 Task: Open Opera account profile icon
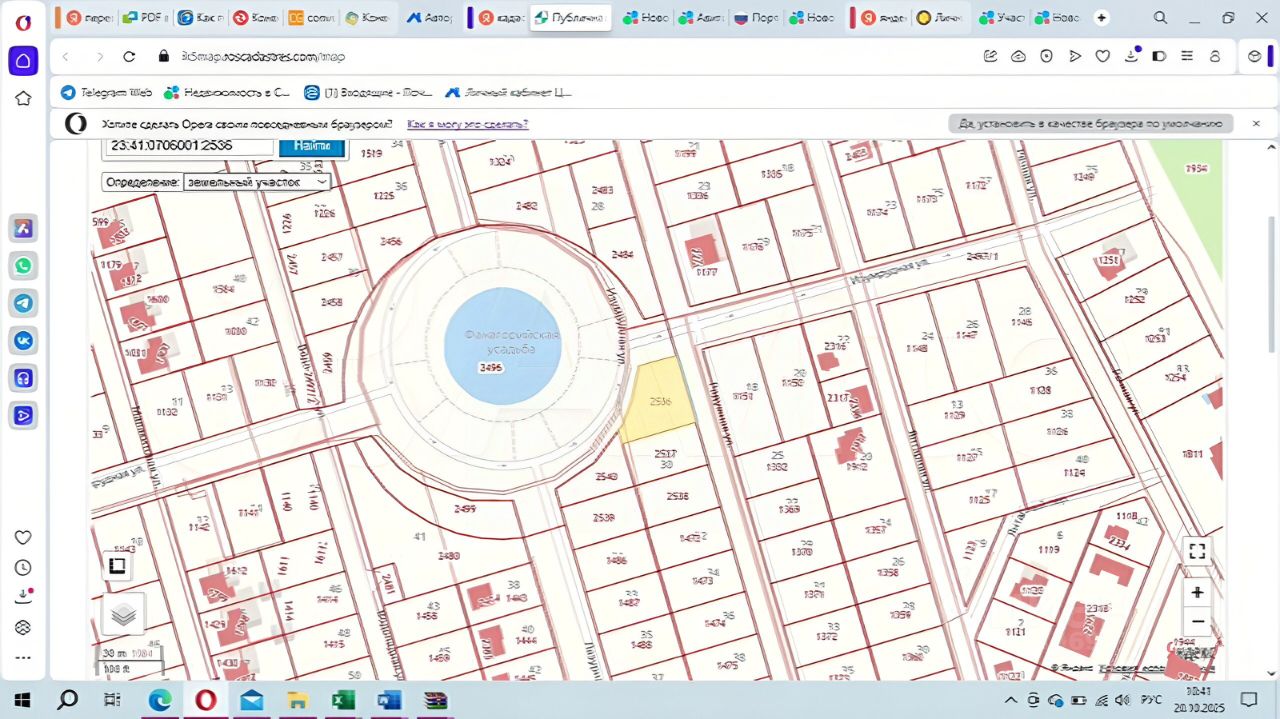[1215, 57]
